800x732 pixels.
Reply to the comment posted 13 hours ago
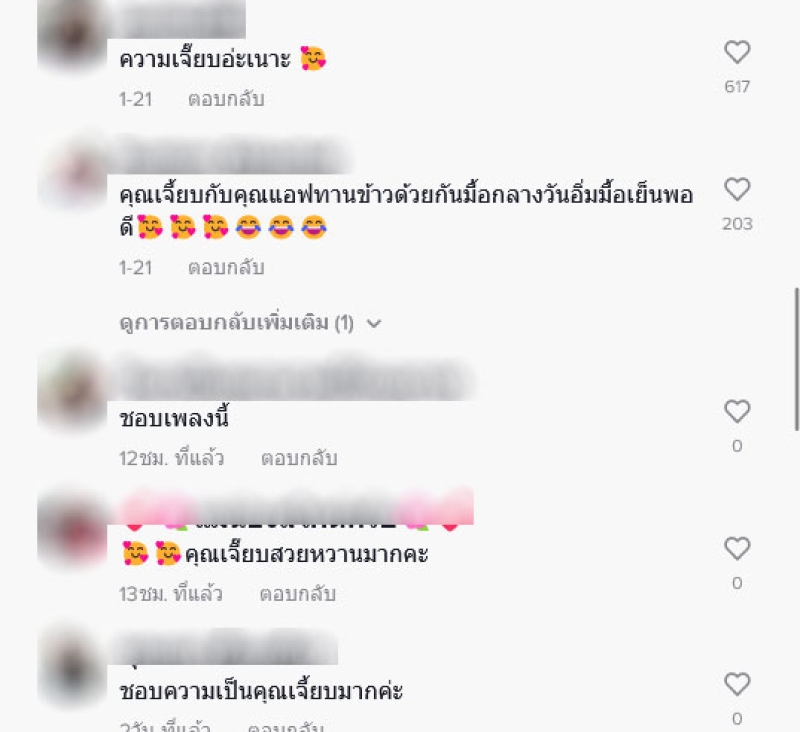297,594
